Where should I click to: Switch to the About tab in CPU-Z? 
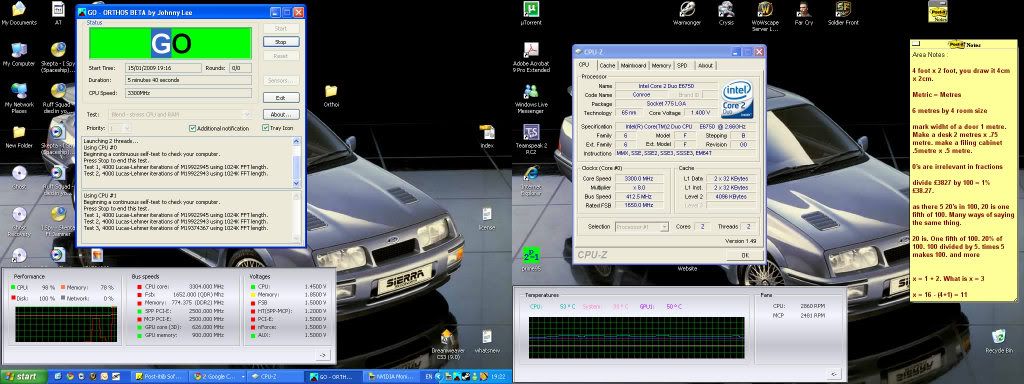(705, 65)
